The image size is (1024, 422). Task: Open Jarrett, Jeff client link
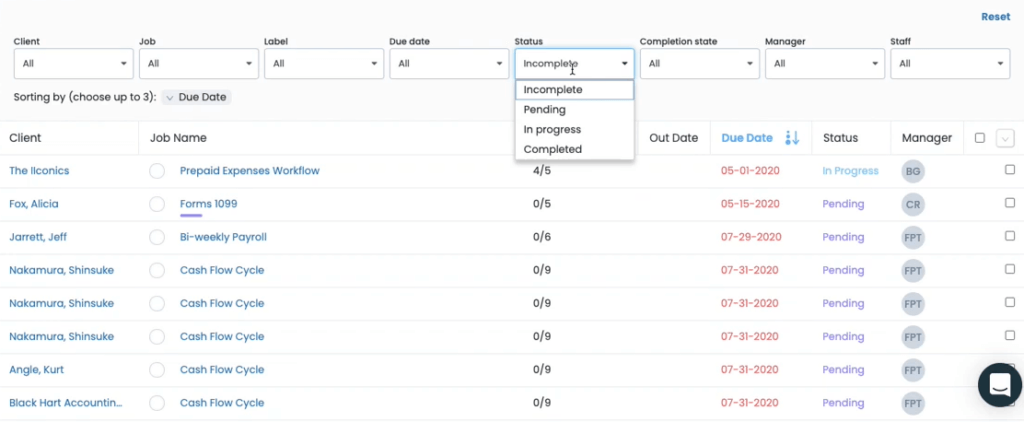coord(38,237)
